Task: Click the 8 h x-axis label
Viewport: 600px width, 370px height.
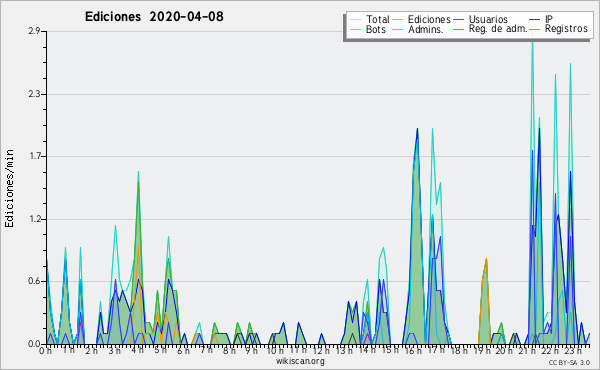Action: click(x=229, y=350)
